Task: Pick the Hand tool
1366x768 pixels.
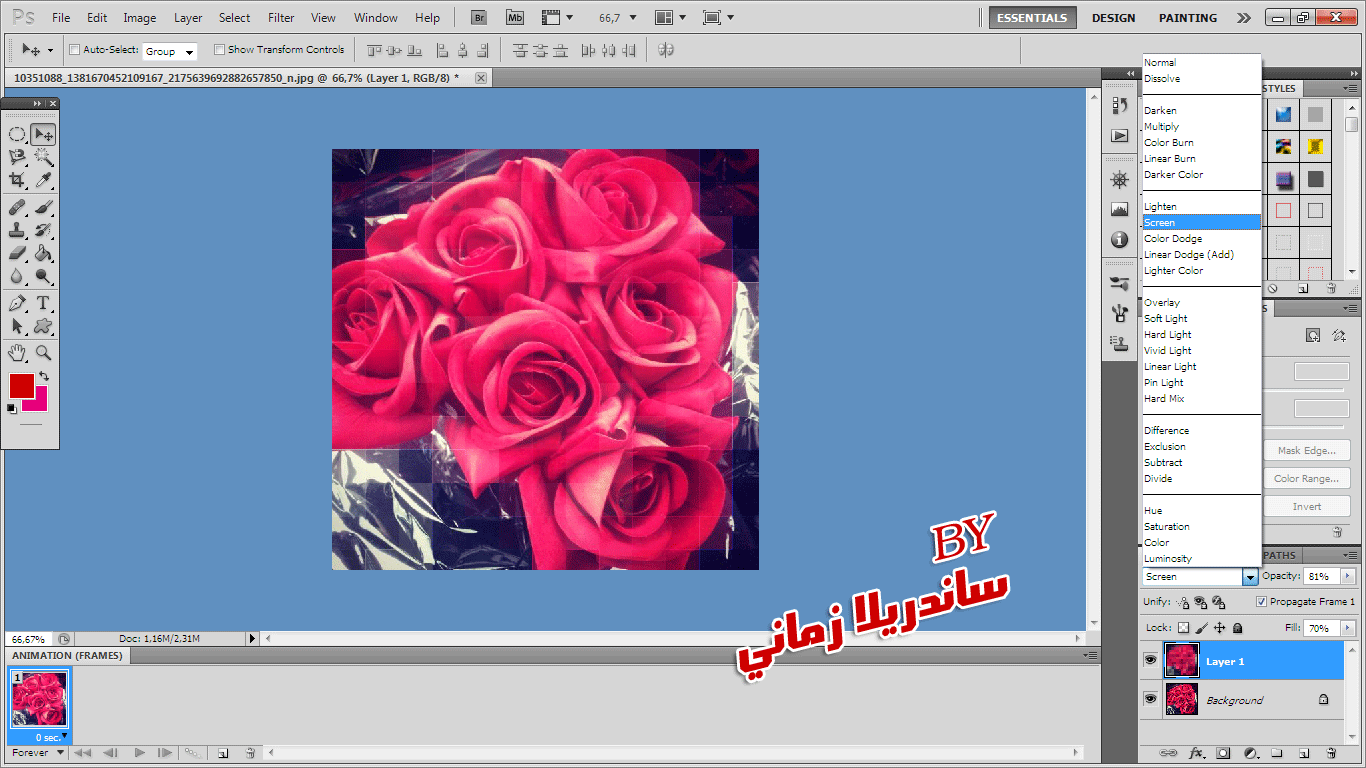Action: (x=17, y=352)
